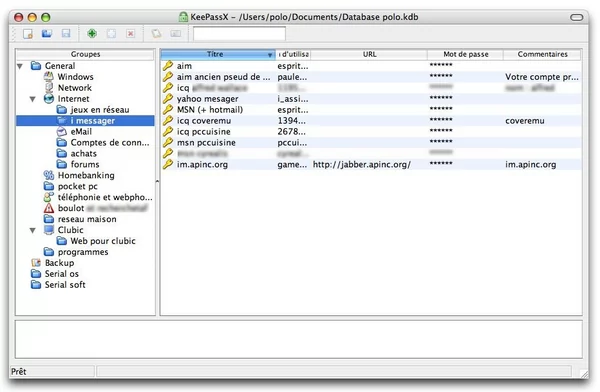Select the General group folder icon
Viewport: 600px width, 392px height.
point(36,66)
